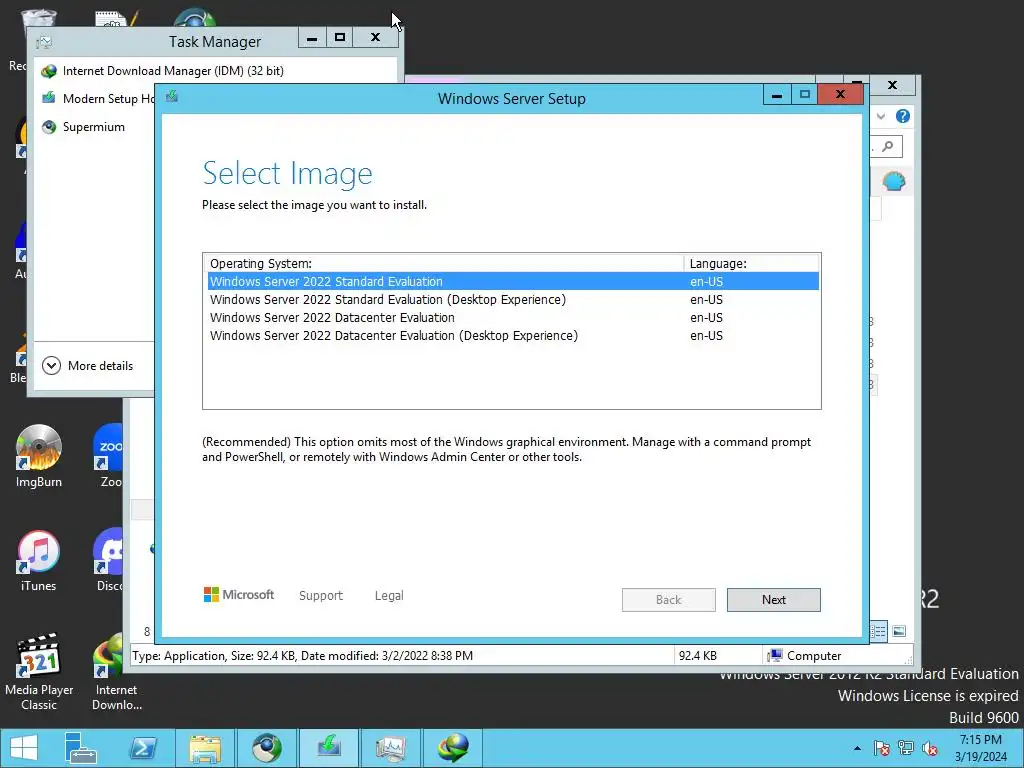
Task: Open the Discord desktop shortcut
Action: pos(110,560)
